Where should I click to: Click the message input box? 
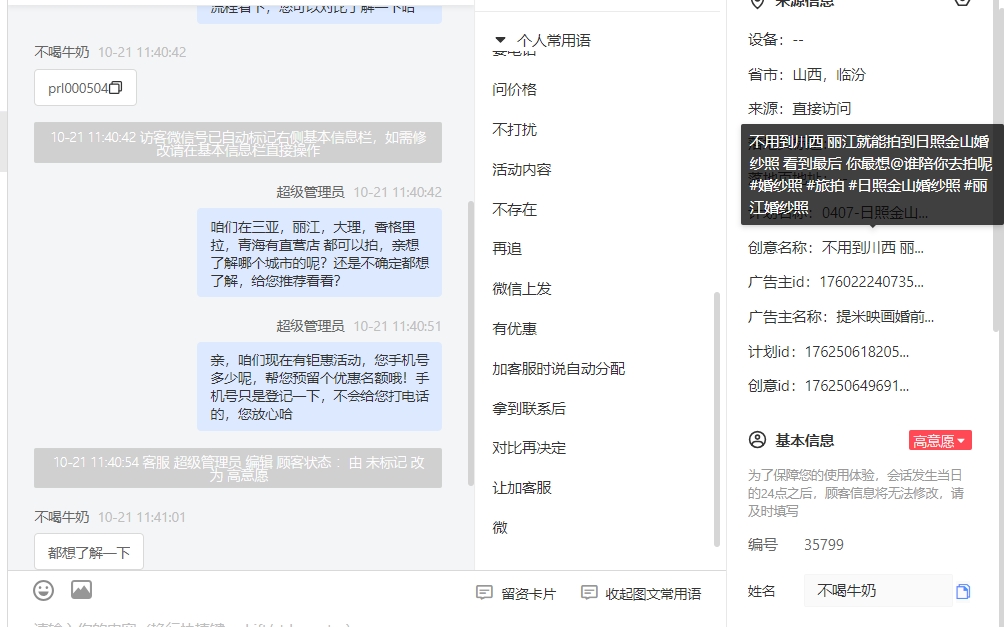pos(366,621)
